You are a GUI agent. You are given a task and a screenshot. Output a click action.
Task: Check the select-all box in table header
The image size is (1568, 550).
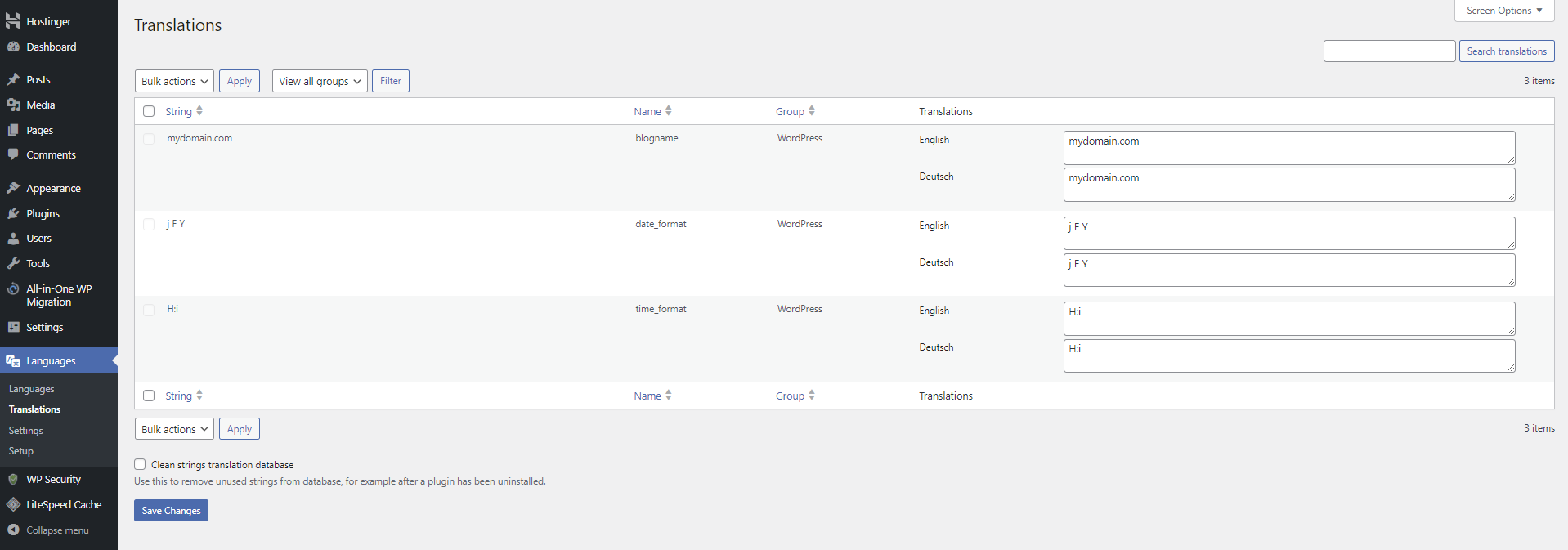pos(149,111)
